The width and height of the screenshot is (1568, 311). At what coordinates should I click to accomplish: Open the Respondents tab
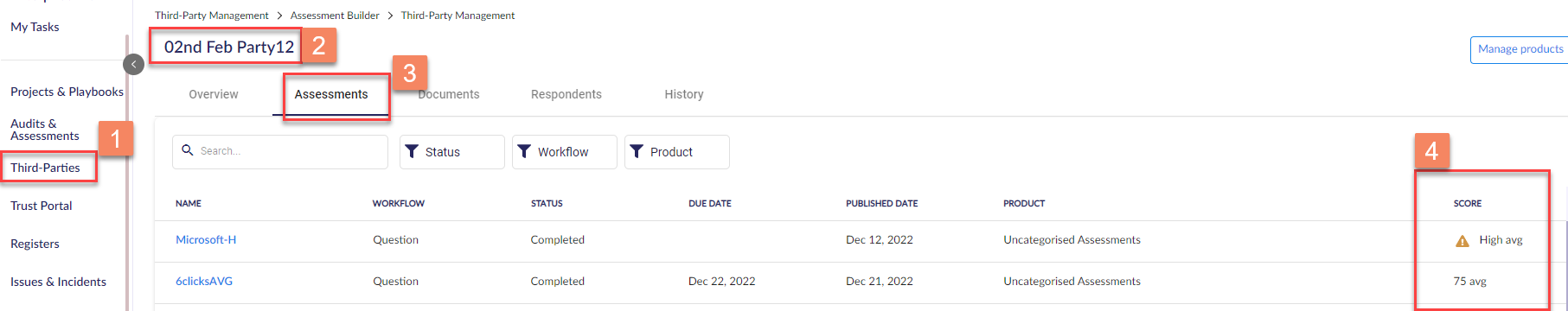tap(566, 94)
